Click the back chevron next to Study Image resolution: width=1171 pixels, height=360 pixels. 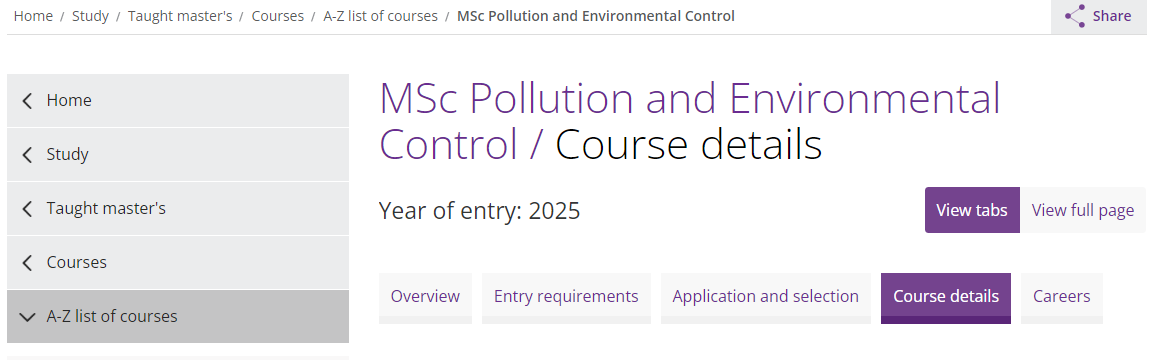point(28,155)
